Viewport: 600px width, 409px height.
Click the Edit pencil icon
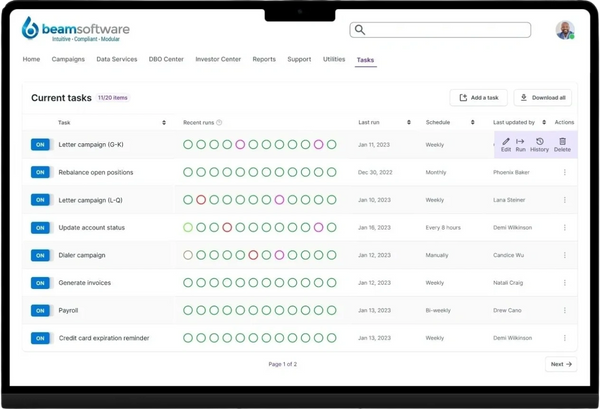point(506,142)
